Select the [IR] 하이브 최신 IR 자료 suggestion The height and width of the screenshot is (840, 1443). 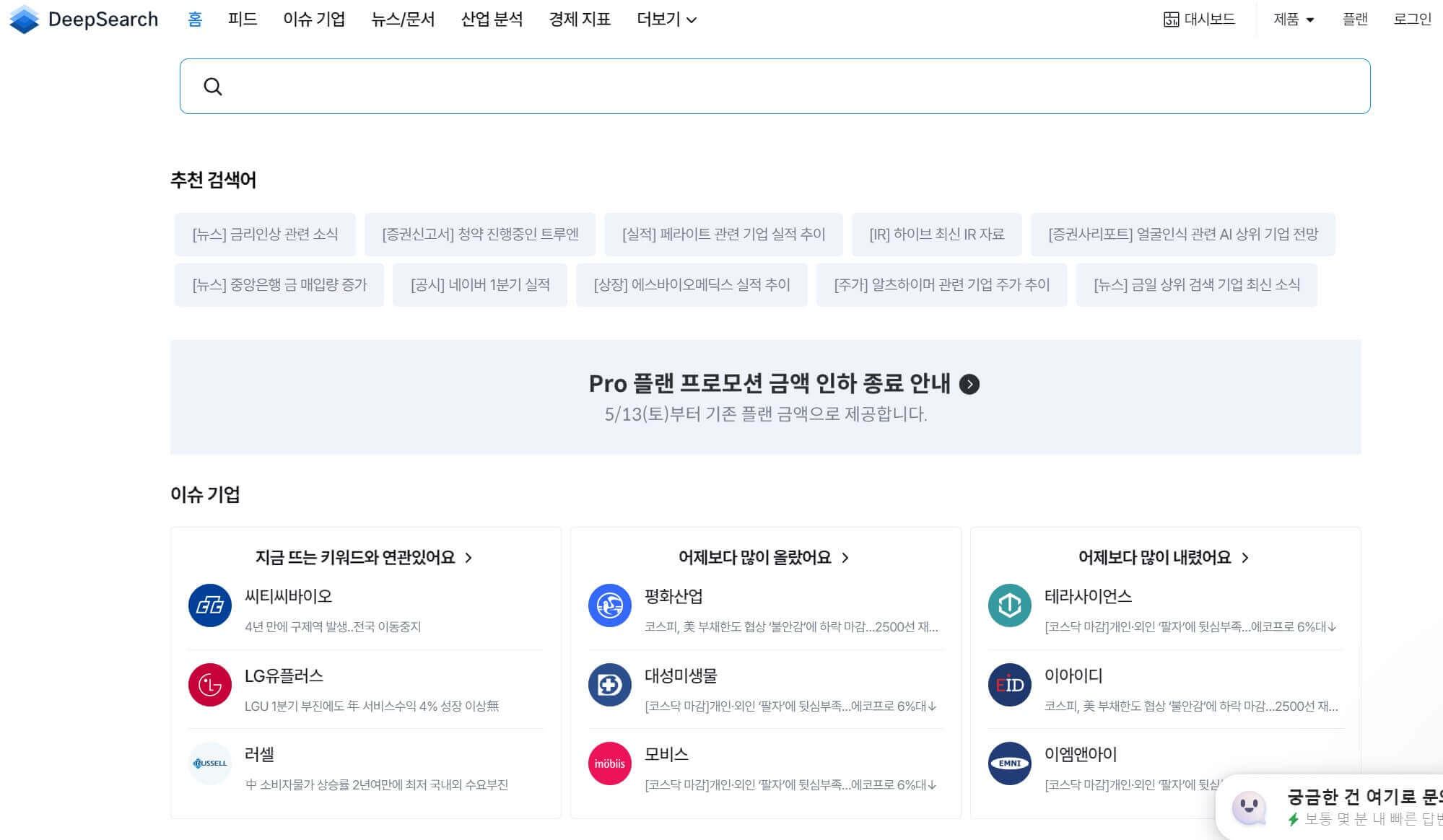point(936,235)
